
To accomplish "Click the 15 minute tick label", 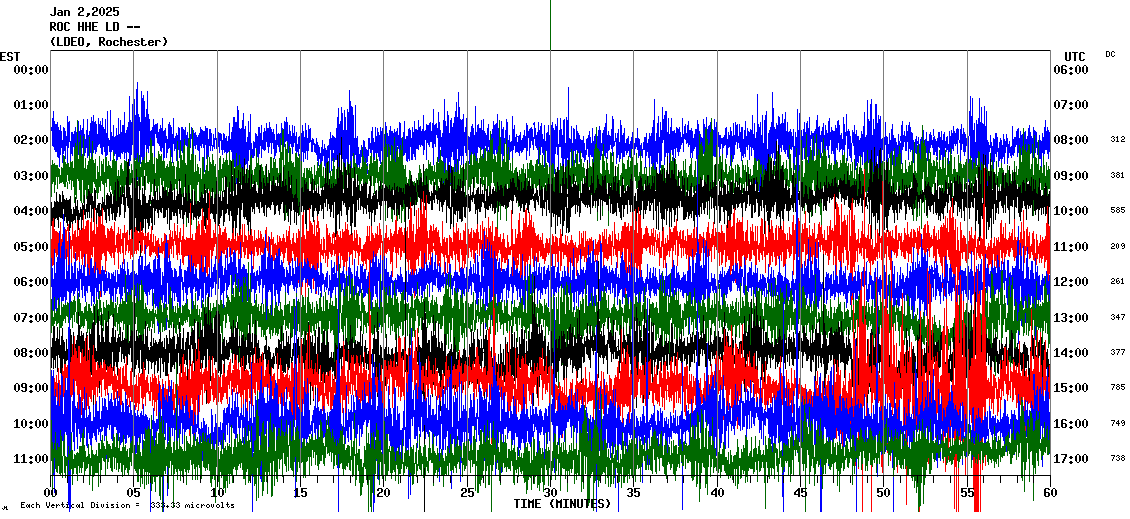I will [x=300, y=494].
